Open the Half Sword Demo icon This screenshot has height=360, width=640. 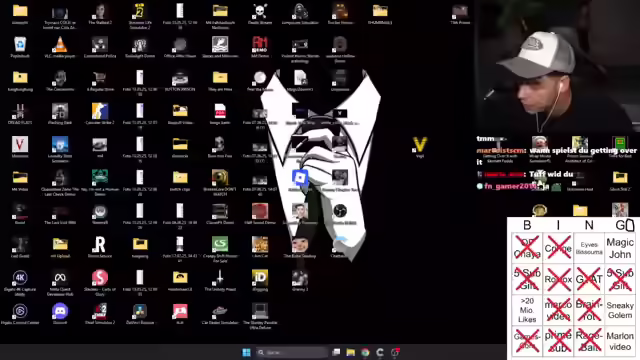(x=260, y=211)
